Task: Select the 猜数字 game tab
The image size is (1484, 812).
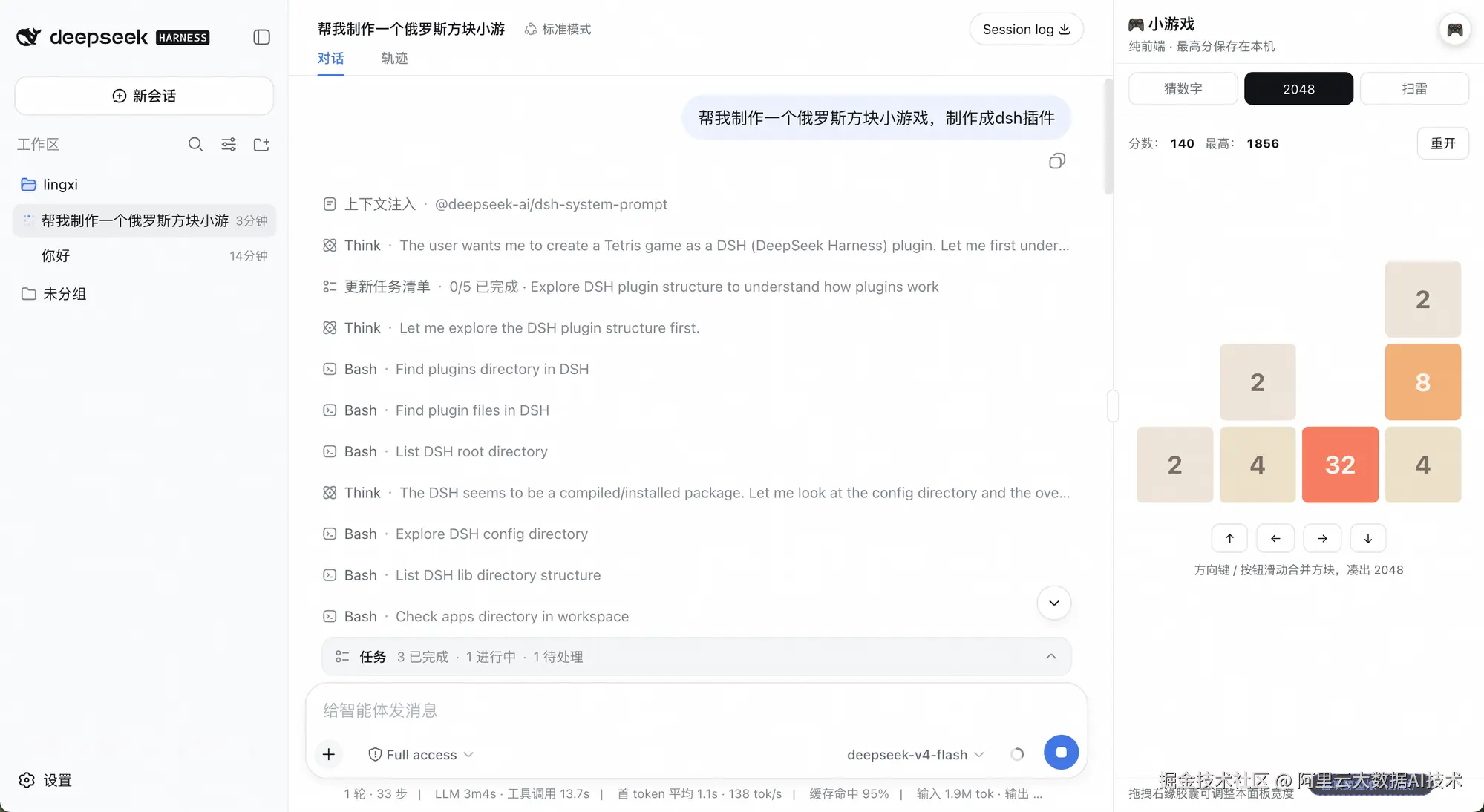Action: point(1183,88)
